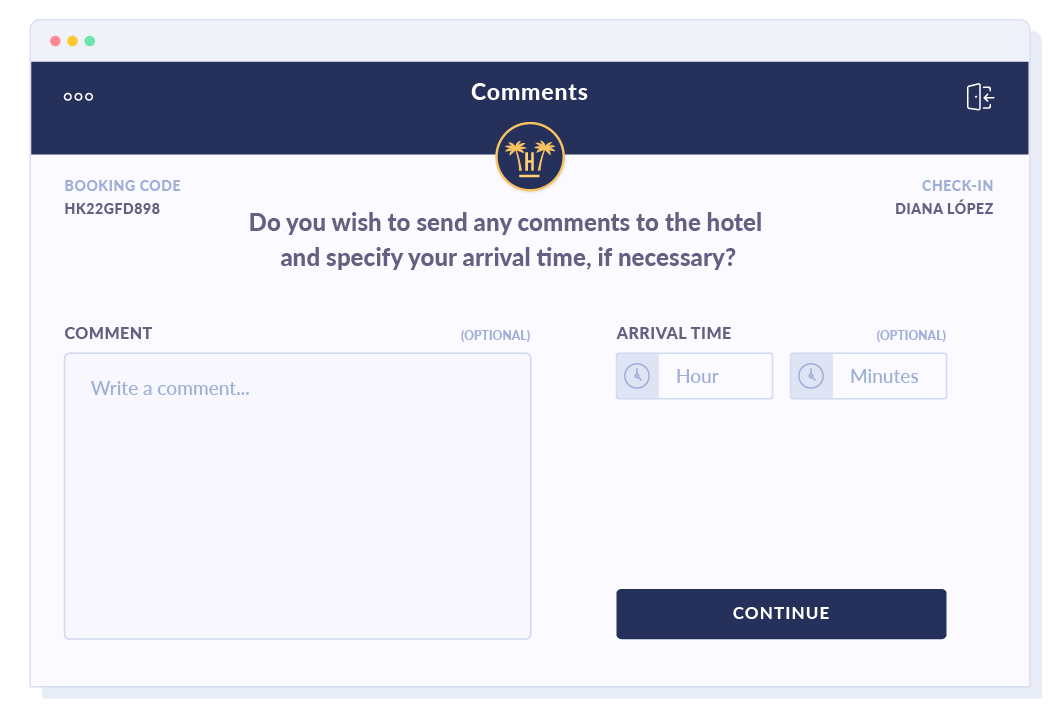Click the ARRIVAL TIME label
The width and height of the screenshot is (1060, 705).
point(674,333)
